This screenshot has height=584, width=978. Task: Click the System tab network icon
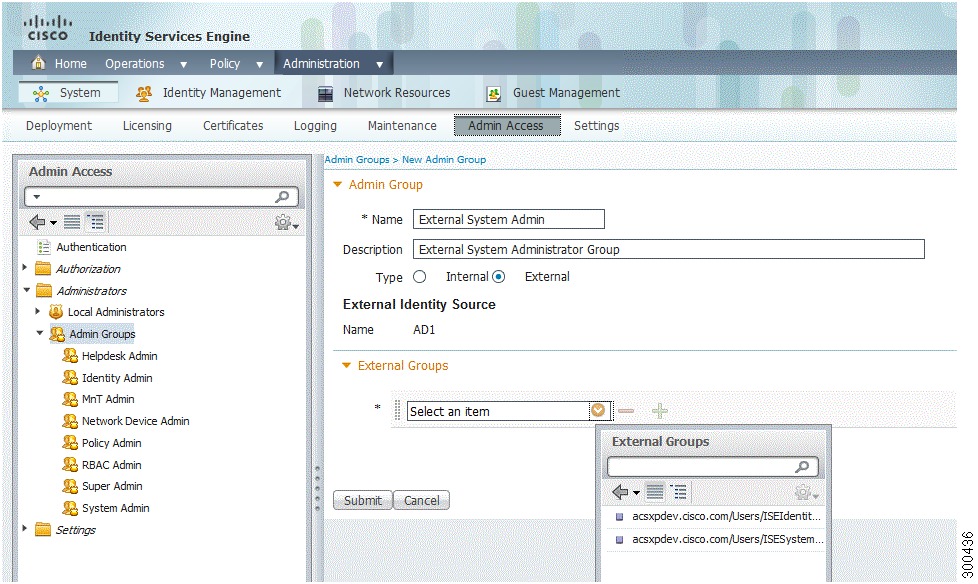(41, 94)
